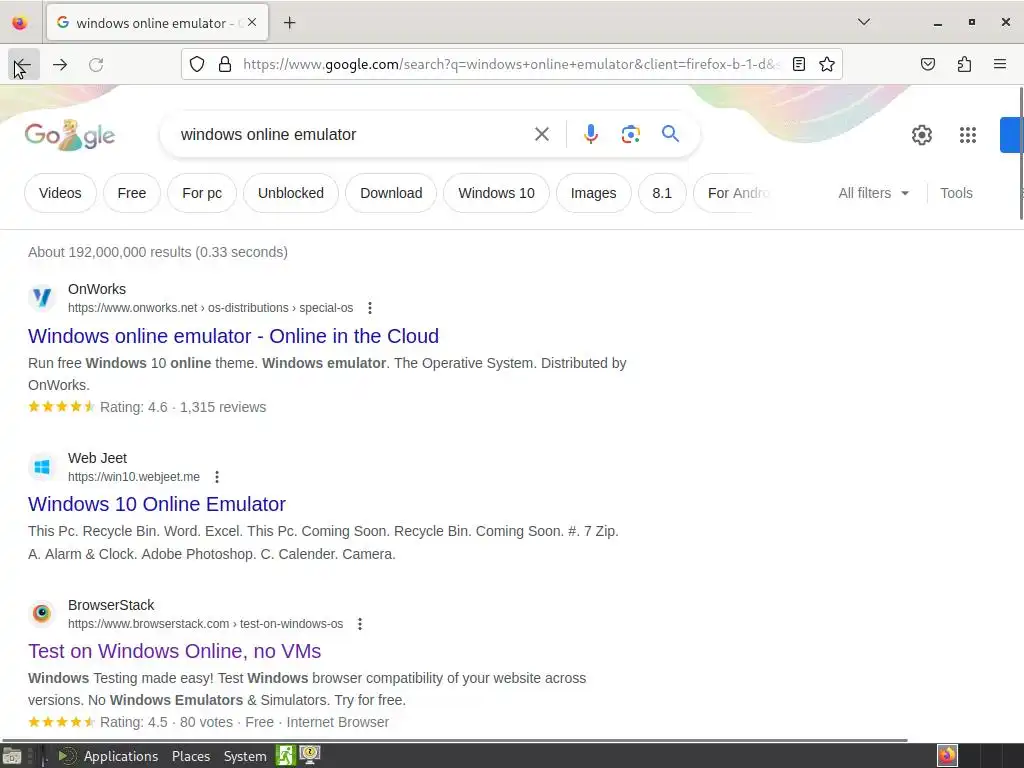This screenshot has width=1024, height=768.
Task: Open Windows 10 Online Emulator link
Action: (x=157, y=504)
